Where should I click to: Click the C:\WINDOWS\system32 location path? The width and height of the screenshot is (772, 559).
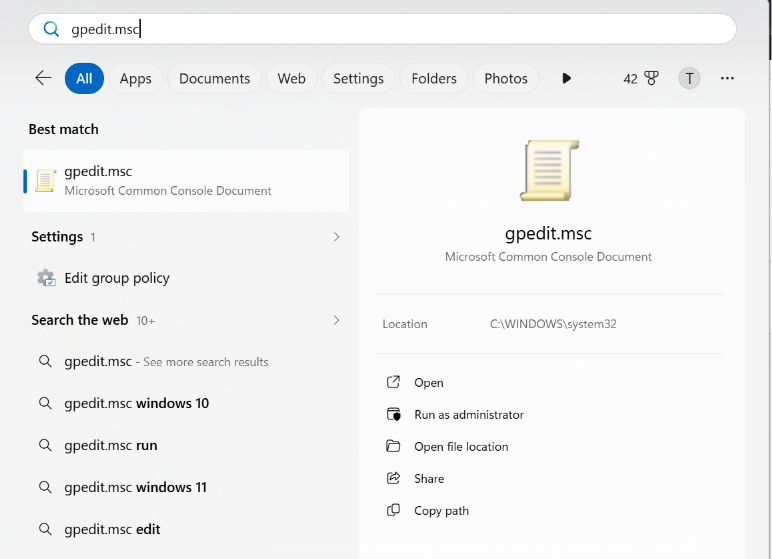(x=553, y=324)
